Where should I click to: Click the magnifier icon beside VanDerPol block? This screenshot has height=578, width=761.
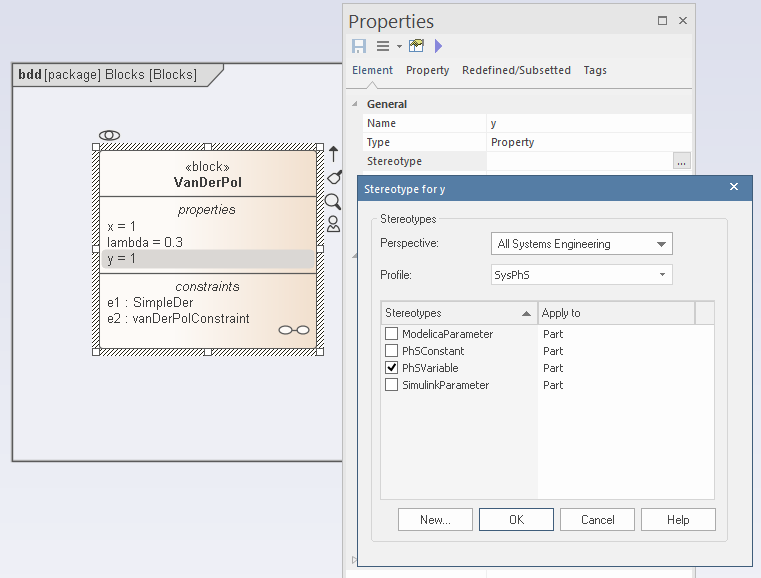pos(333,201)
